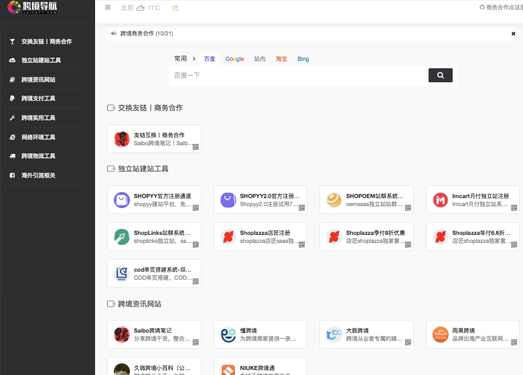Click the 商务合作点这里 link at the top right
This screenshot has height=375, width=523.
click(x=501, y=7)
